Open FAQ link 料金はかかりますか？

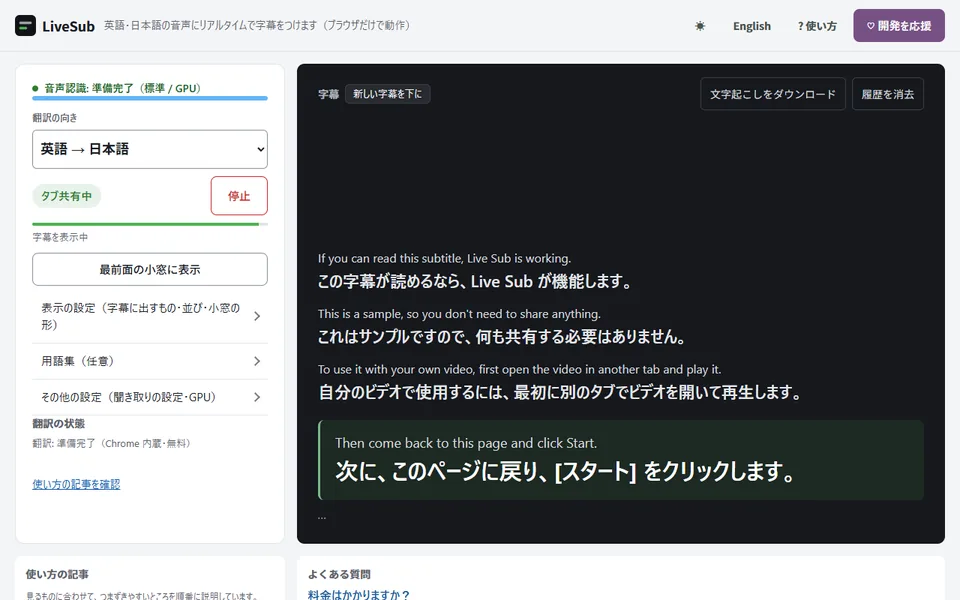tap(359, 594)
